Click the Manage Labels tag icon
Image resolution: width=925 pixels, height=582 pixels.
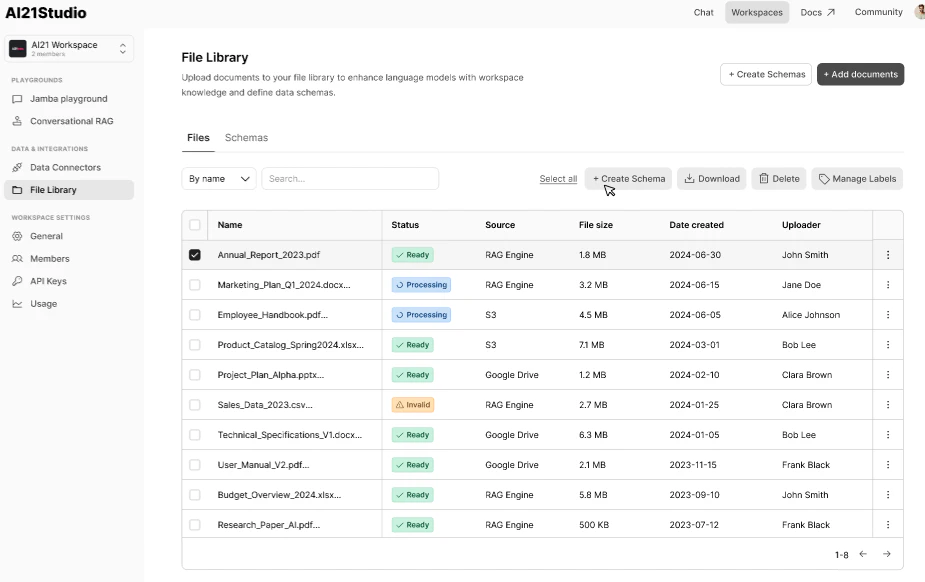point(824,178)
